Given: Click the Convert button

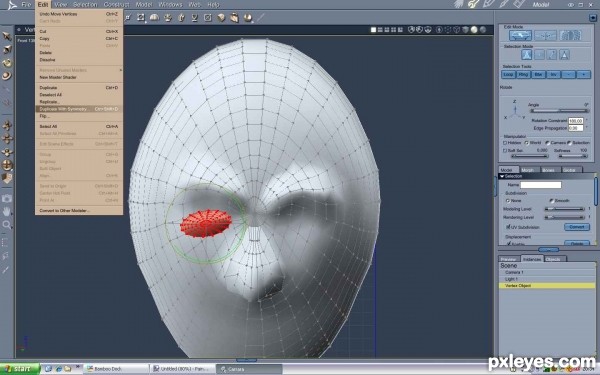Looking at the screenshot, I should [577, 227].
